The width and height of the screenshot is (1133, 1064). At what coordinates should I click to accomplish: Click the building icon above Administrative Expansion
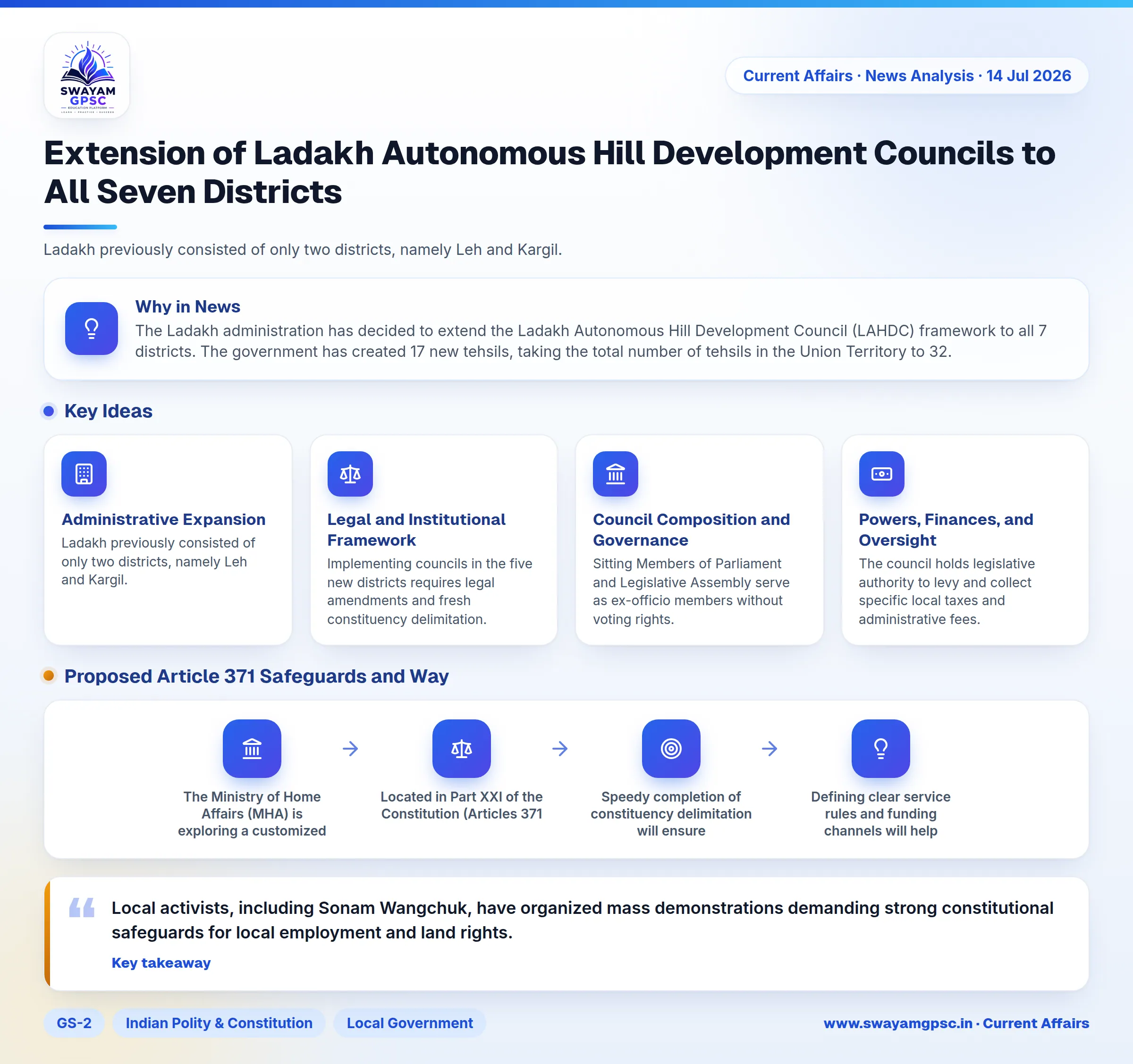point(84,473)
